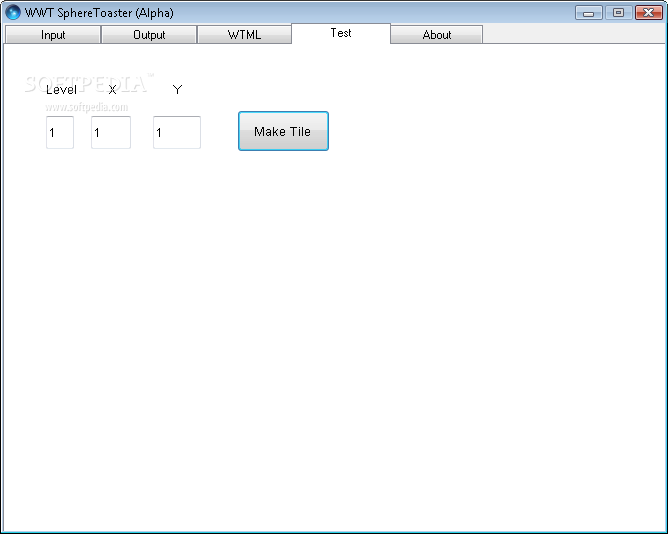Maximize the WWT SphereToaster window
This screenshot has width=668, height=534.
618,13
